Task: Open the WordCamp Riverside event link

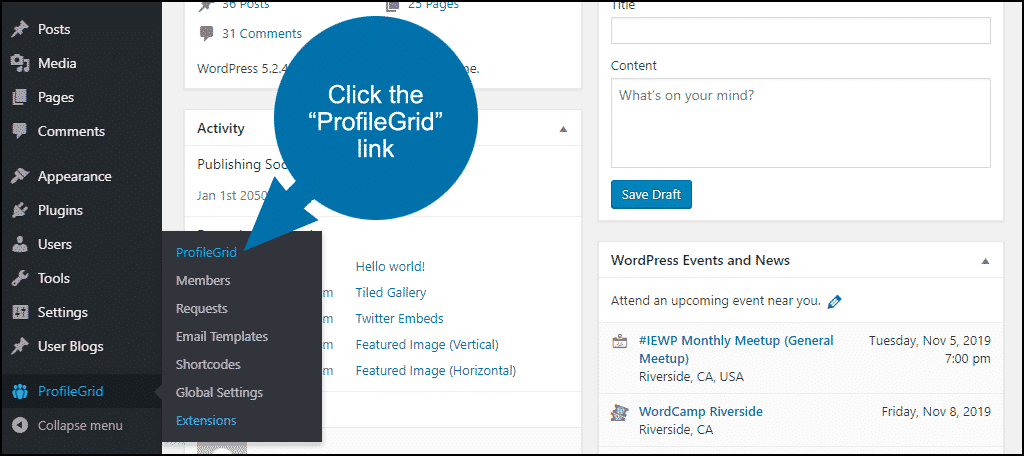Action: pyautogui.click(x=701, y=412)
